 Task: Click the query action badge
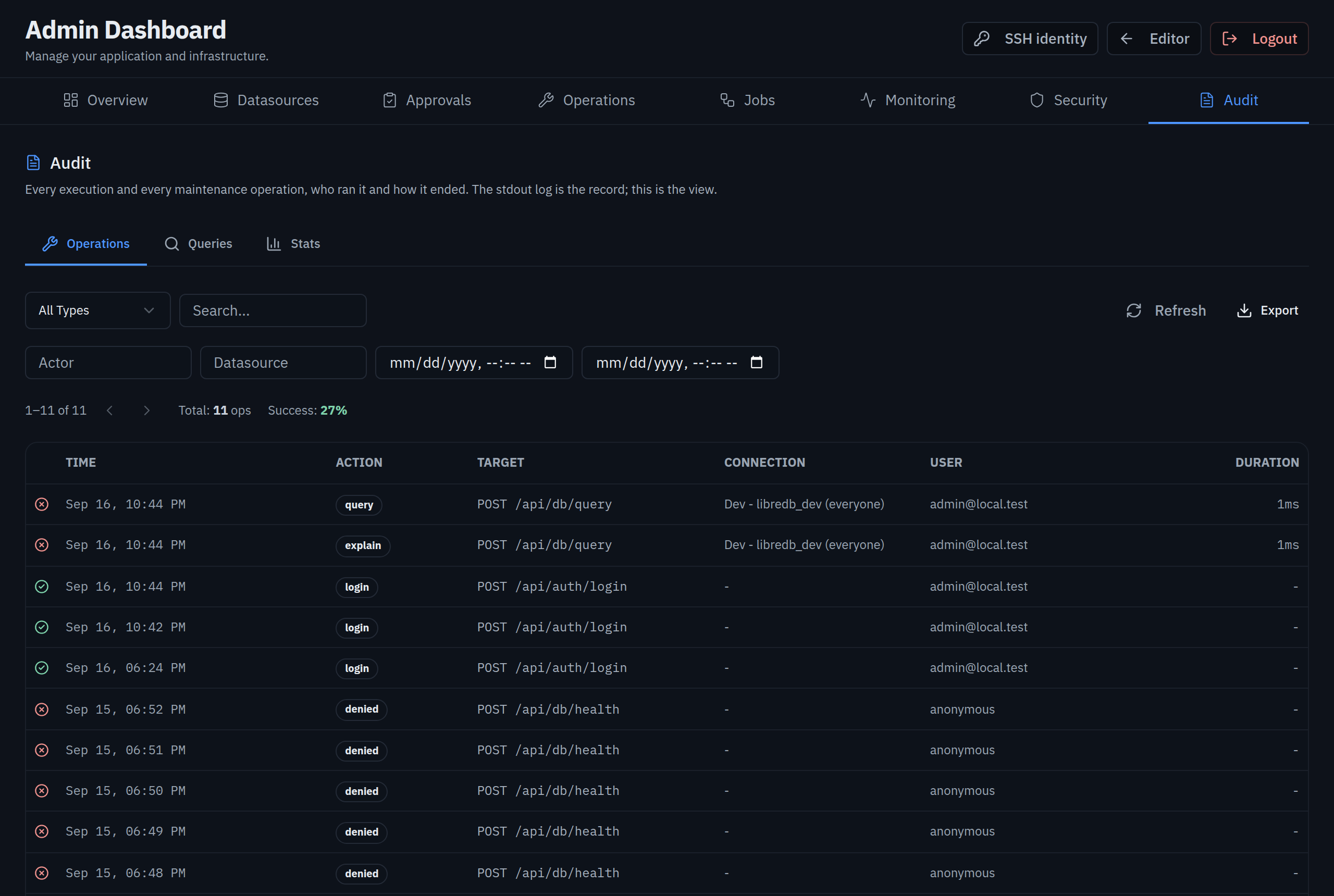tap(359, 505)
